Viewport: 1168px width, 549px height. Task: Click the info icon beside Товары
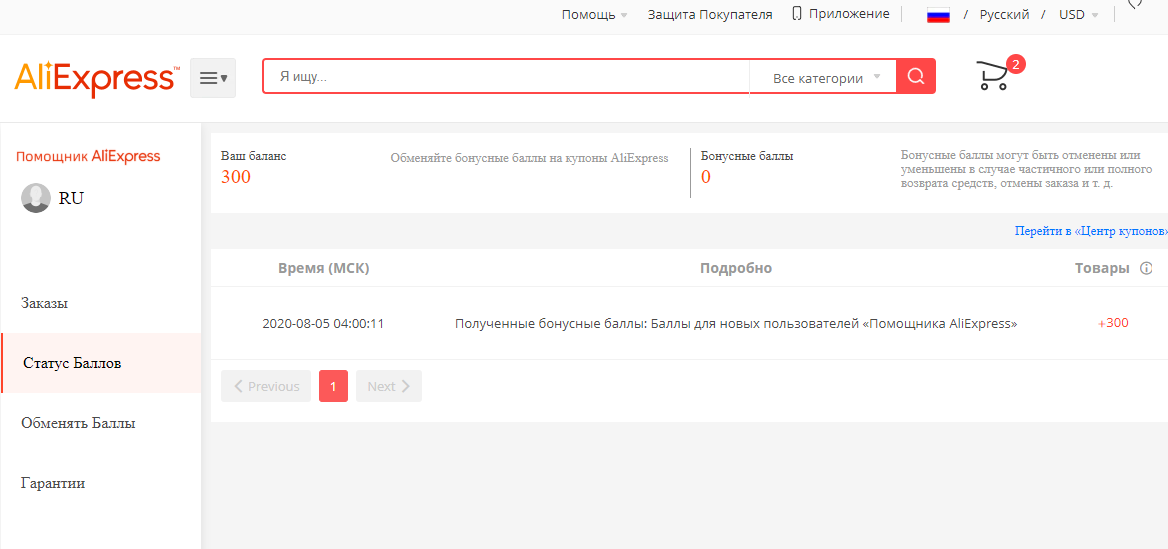coord(1146,268)
